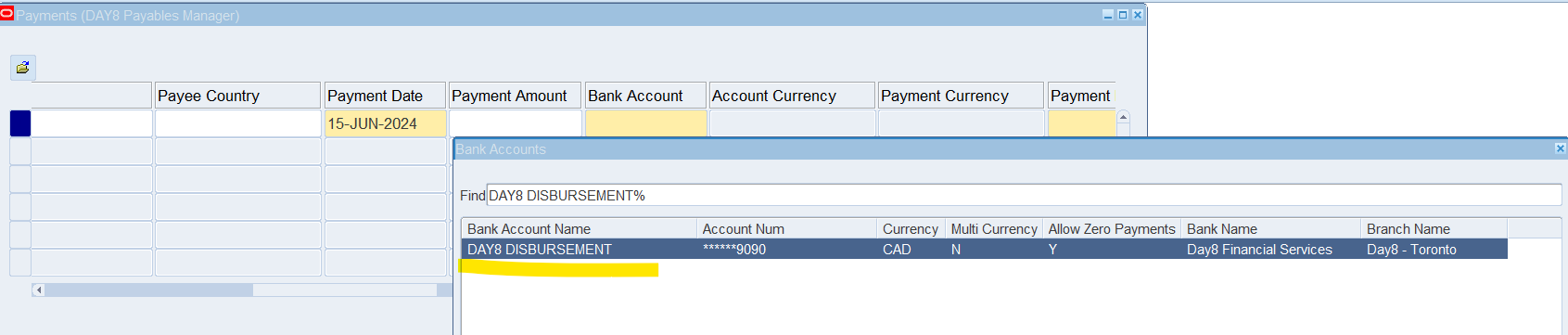Close the Bank Accounts dialog
The width and height of the screenshot is (1568, 335).
pos(1560,148)
